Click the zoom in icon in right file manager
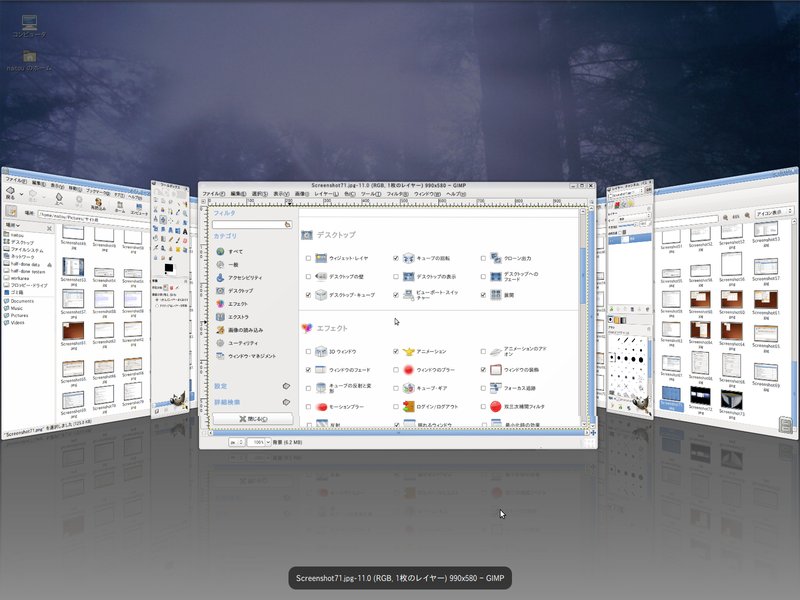Screen dimensions: 800x600 coord(747,216)
